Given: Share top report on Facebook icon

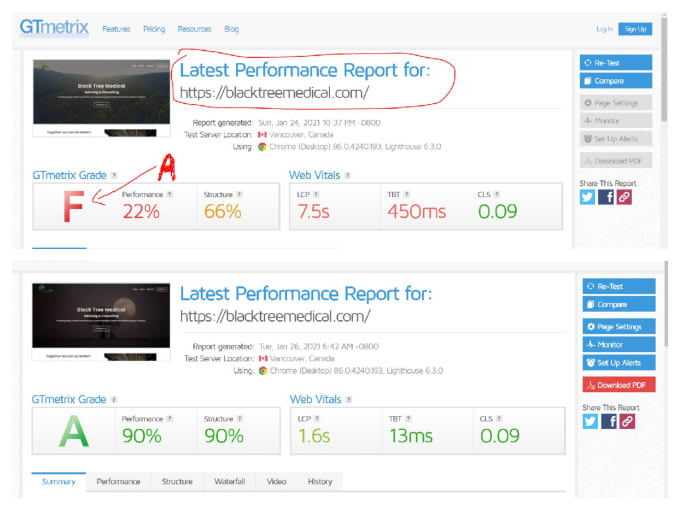Looking at the screenshot, I should point(606,197).
